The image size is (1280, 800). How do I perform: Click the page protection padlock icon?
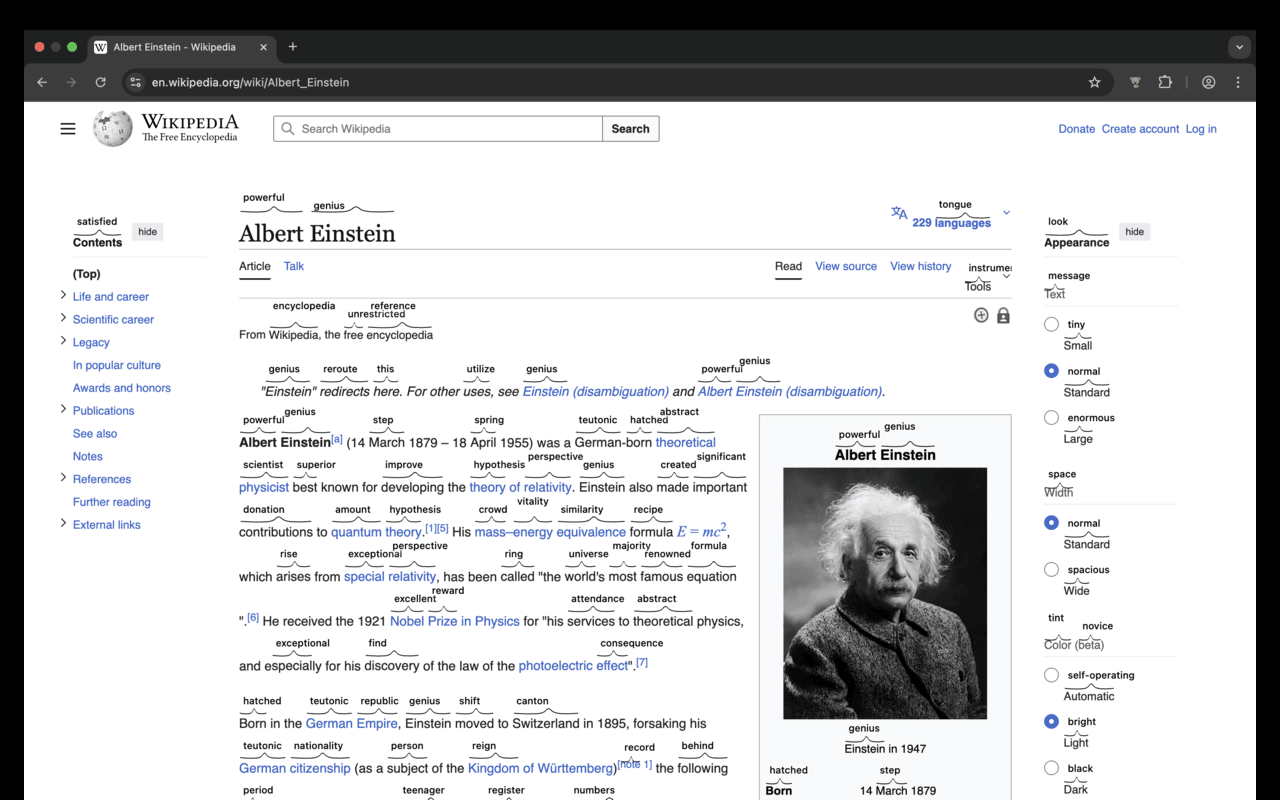tap(1003, 315)
